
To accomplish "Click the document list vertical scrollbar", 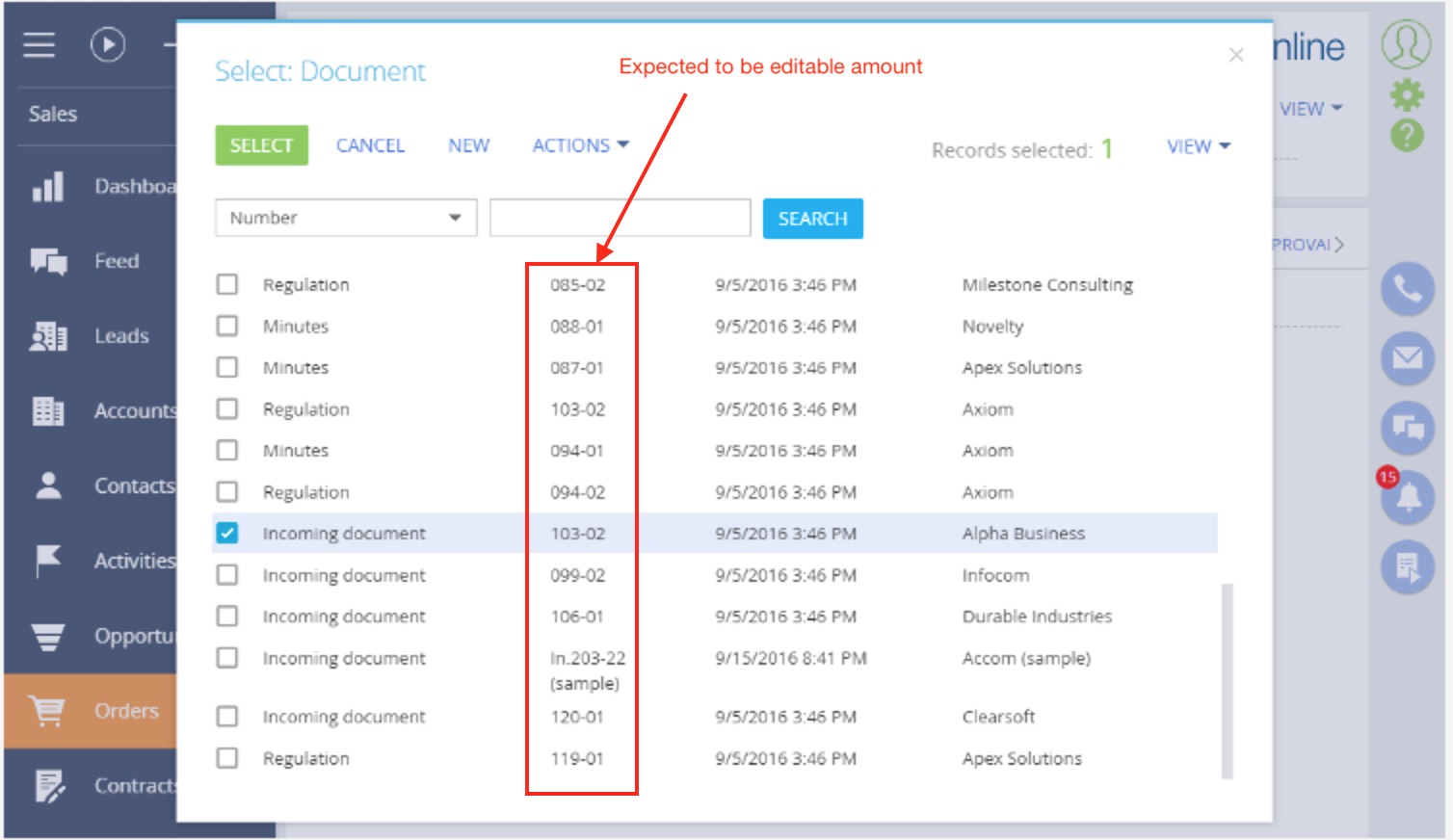I will point(1228,680).
